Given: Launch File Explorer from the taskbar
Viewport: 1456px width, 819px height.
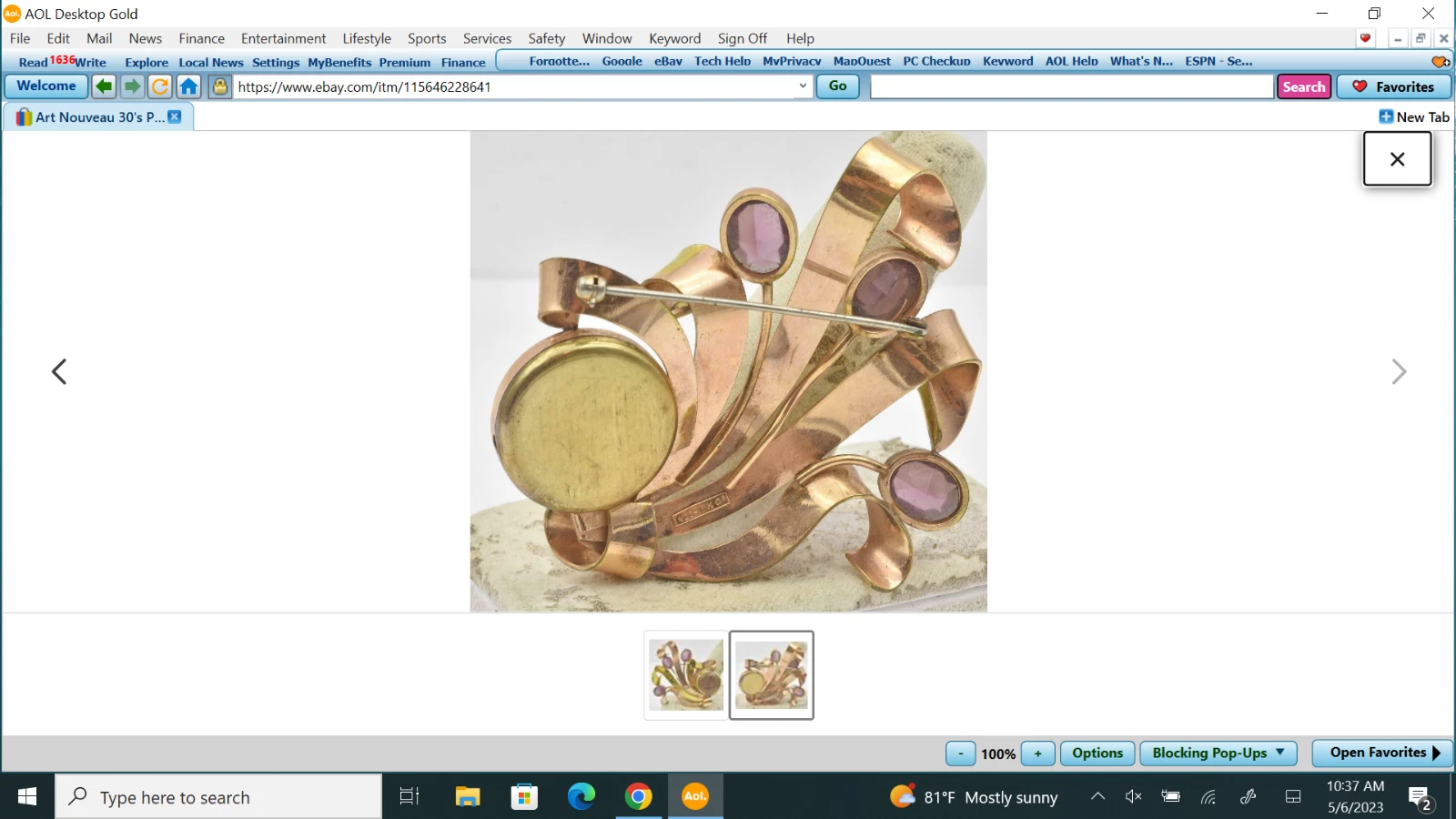Looking at the screenshot, I should click(468, 797).
